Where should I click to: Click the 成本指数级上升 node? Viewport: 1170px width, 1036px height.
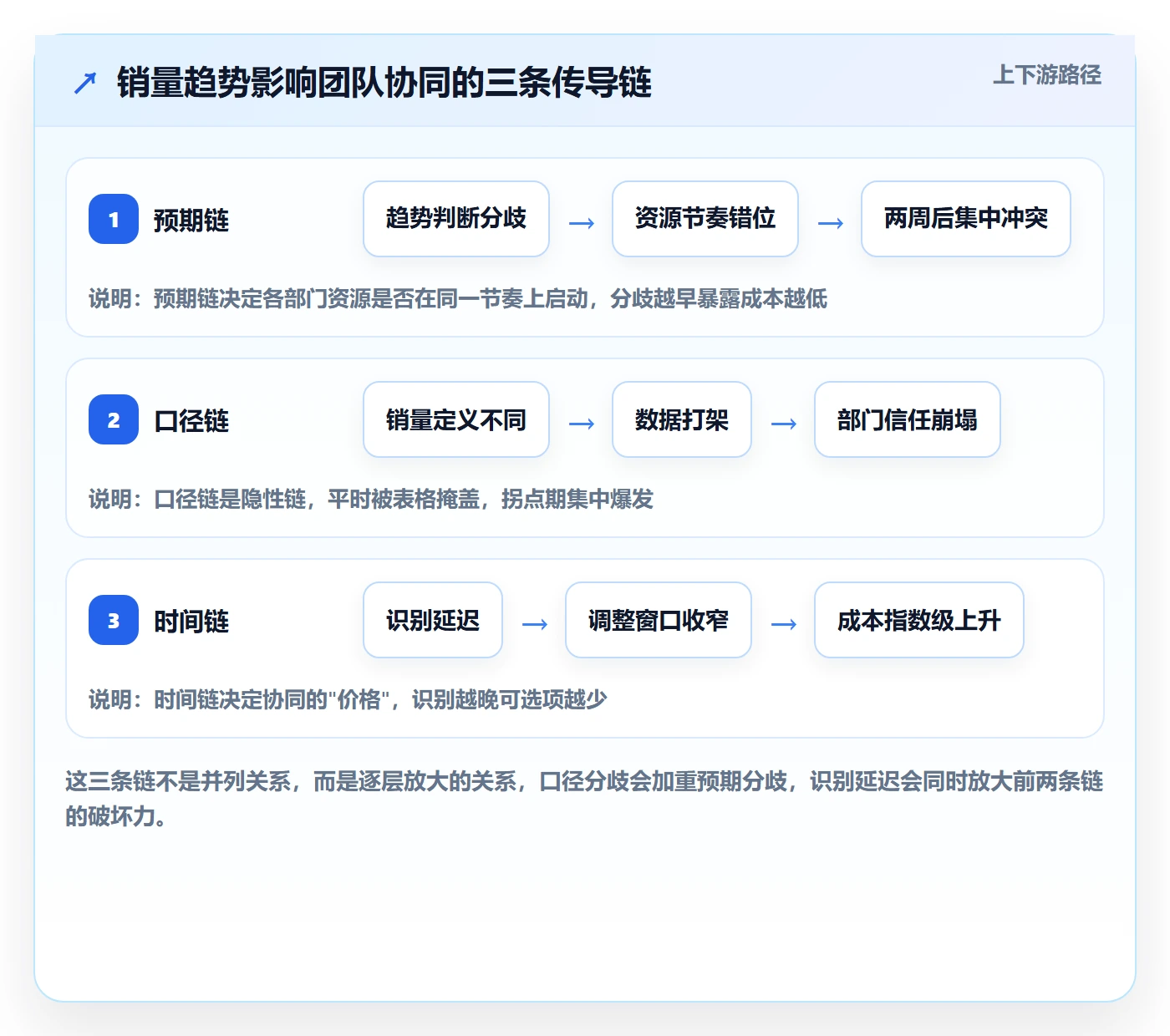[919, 620]
